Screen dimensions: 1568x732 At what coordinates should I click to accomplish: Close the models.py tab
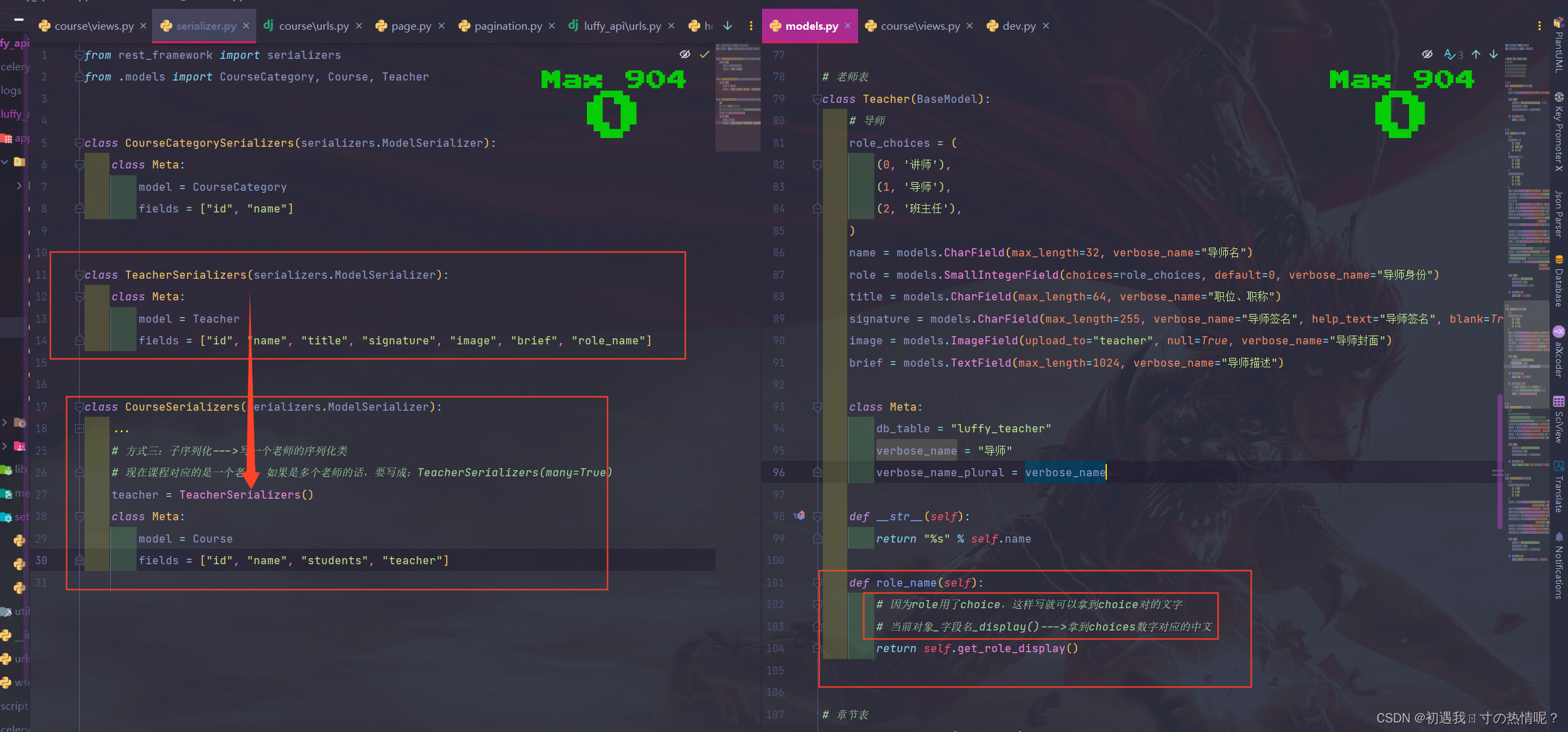coord(848,26)
